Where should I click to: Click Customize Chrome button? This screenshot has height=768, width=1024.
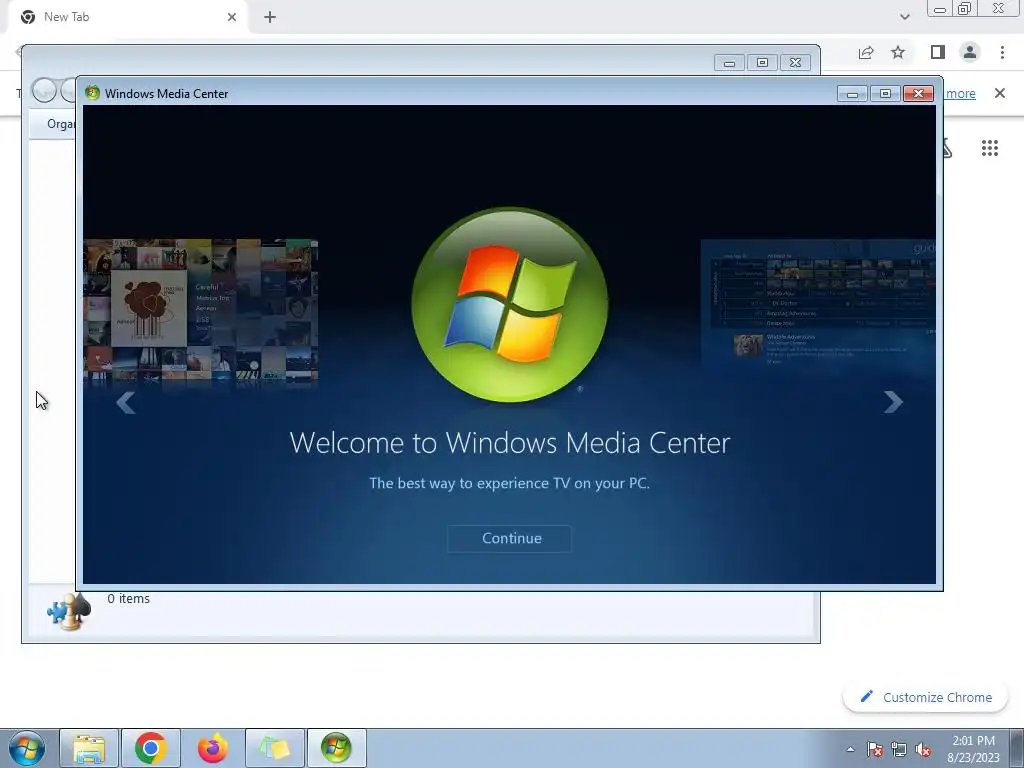pos(925,697)
